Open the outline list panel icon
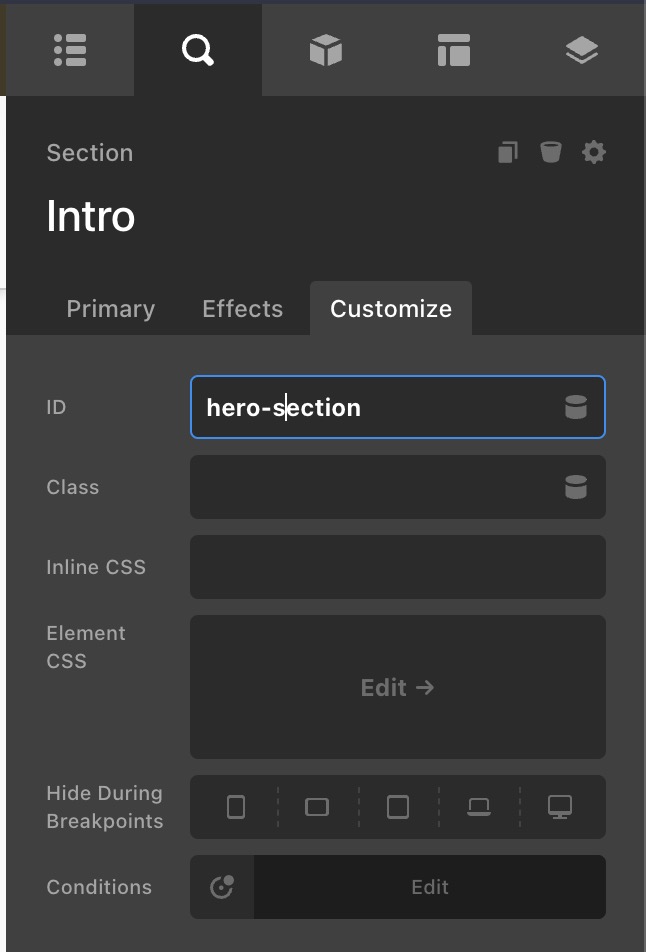 pyautogui.click(x=70, y=50)
